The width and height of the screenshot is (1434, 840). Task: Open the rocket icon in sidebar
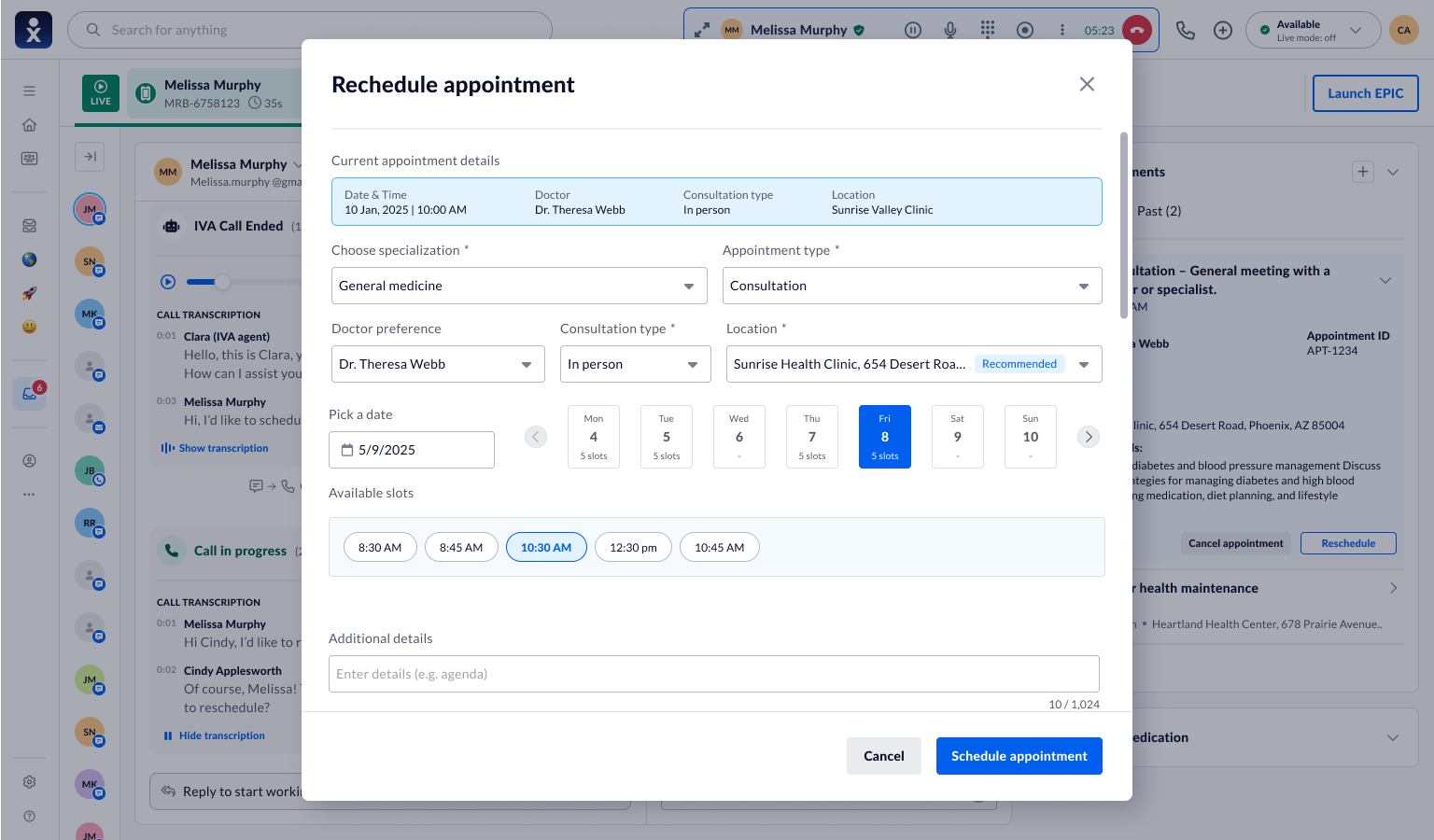(30, 293)
